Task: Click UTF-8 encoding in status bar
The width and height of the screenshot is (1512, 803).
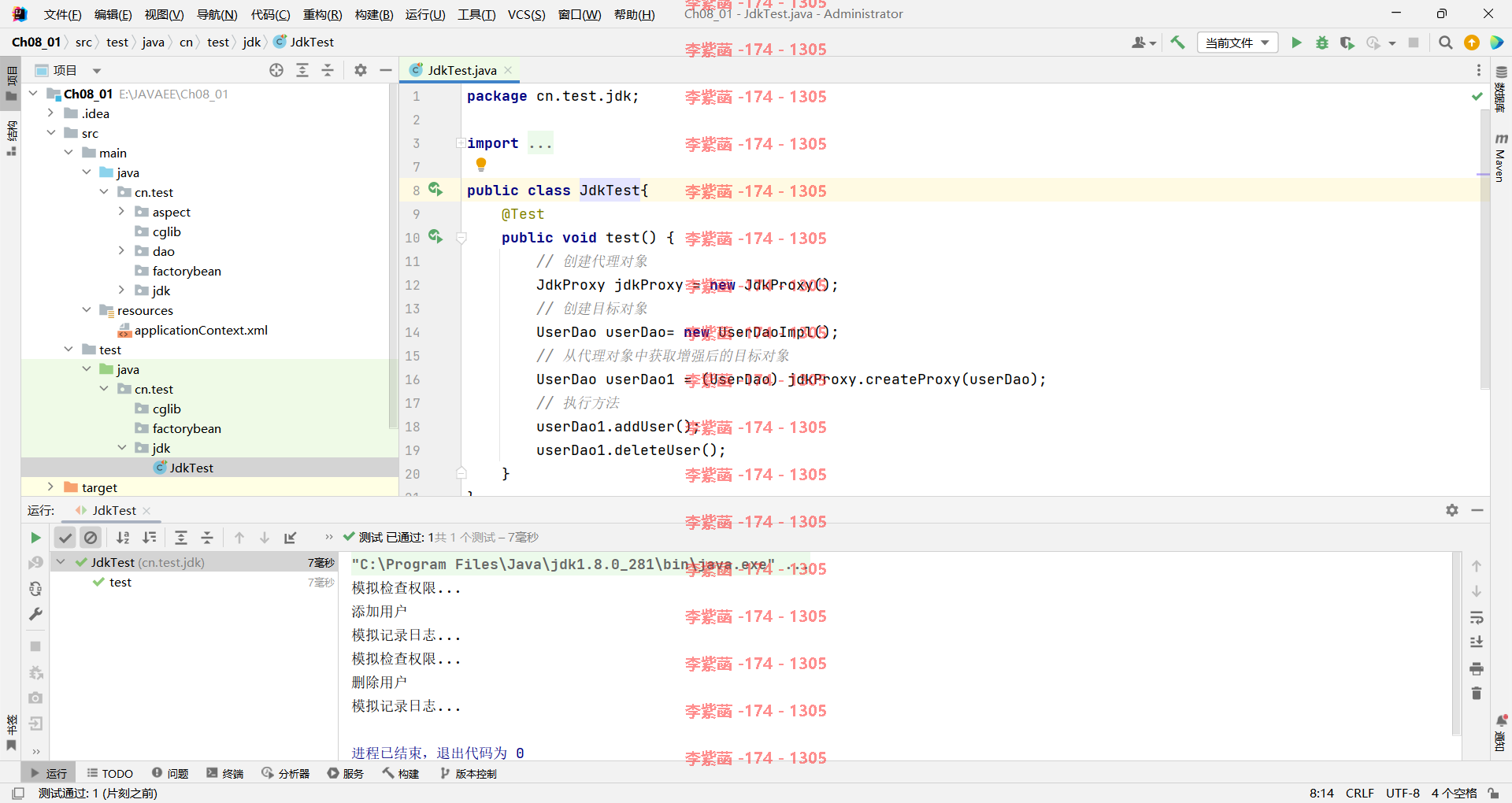Action: pos(1403,793)
